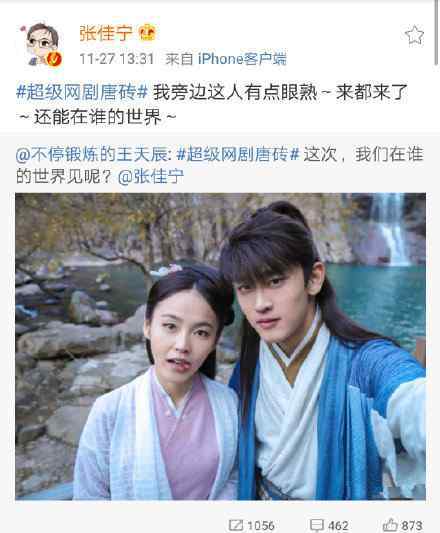Click the crown membership badge icon
This screenshot has width=440, height=533.
coord(148,33)
